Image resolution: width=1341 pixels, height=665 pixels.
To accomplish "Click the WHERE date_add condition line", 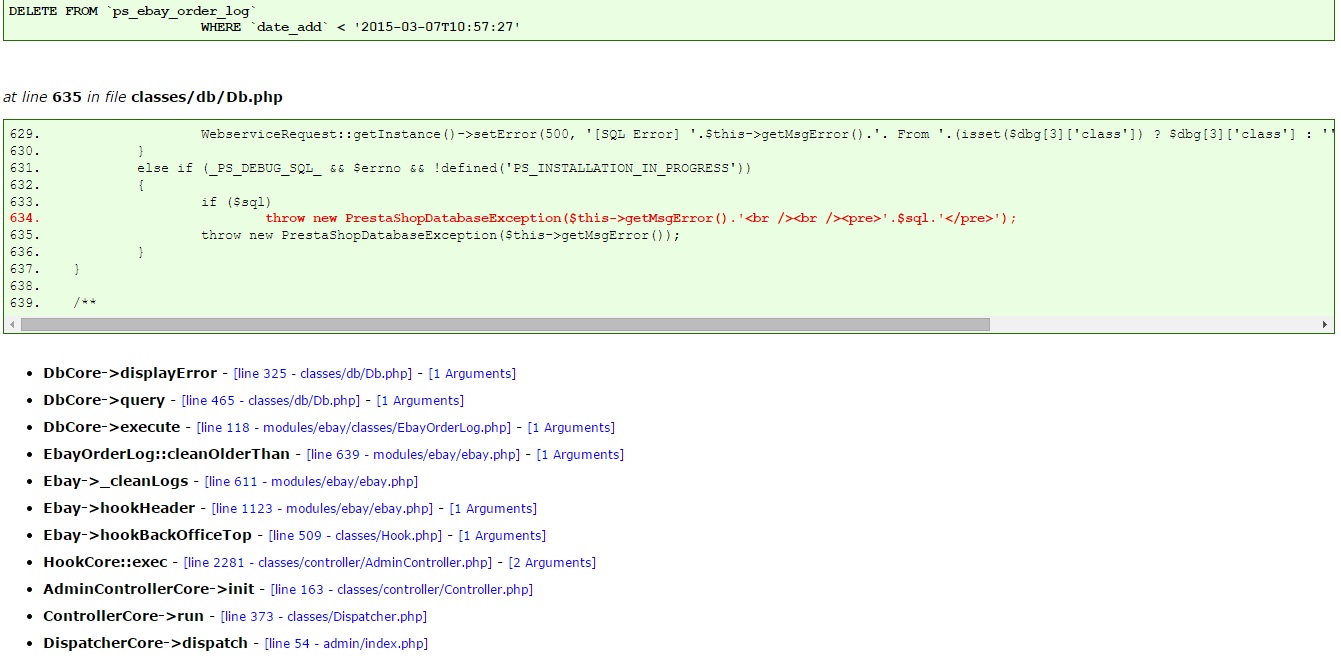I will click(x=361, y=27).
